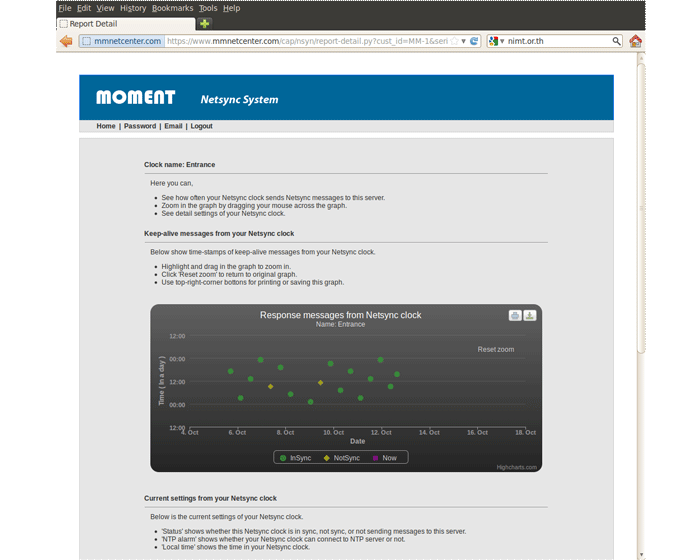The height and width of the screenshot is (560, 700).
Task: Toggle InSync series in chart legend
Action: point(295,458)
